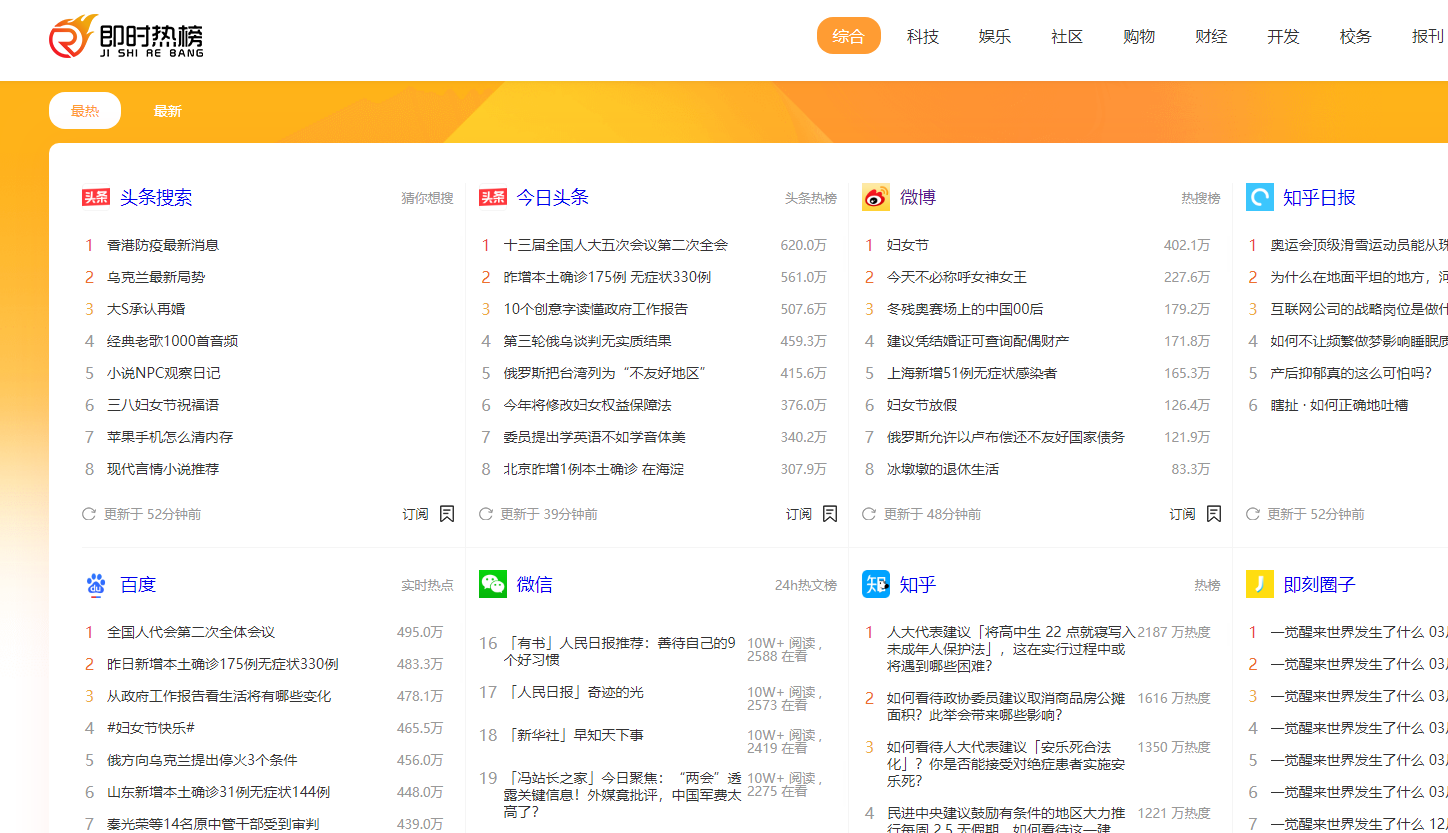Open 香港防疫最新消息 headline
The height and width of the screenshot is (833, 1448).
point(163,245)
